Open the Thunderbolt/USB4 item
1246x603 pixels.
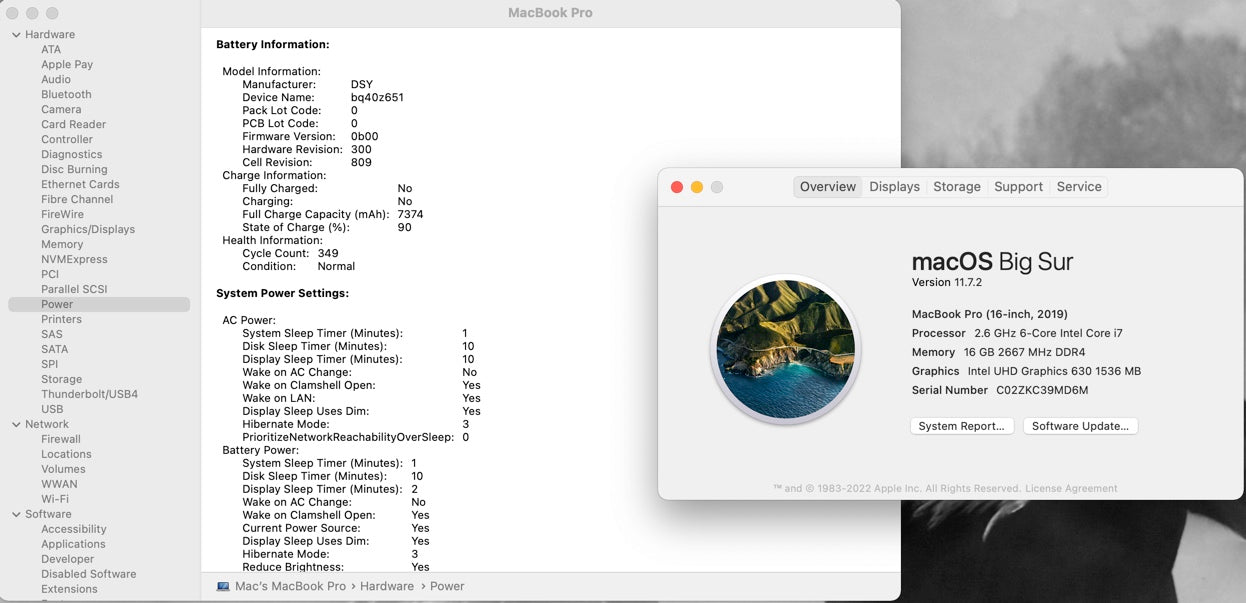(x=89, y=395)
